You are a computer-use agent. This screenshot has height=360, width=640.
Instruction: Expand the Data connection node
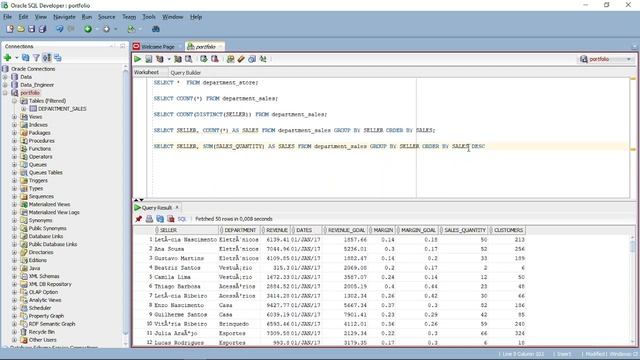coord(5,77)
